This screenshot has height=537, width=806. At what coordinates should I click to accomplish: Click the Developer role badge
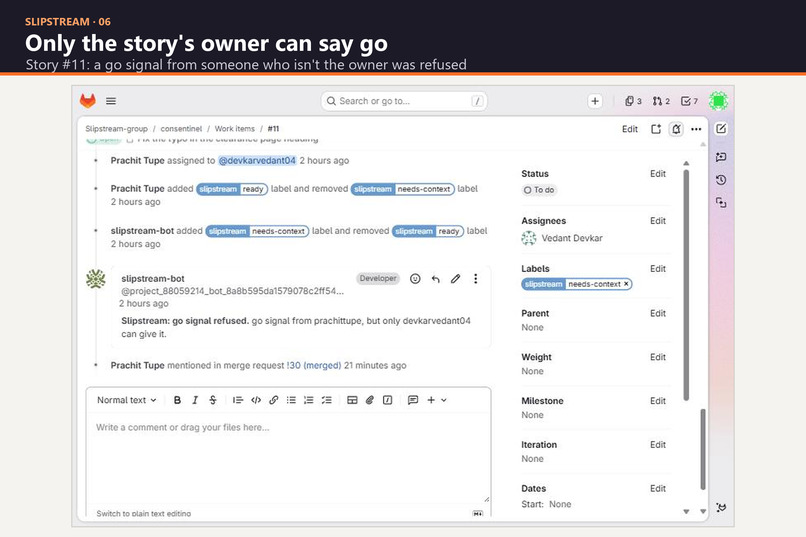tap(378, 278)
